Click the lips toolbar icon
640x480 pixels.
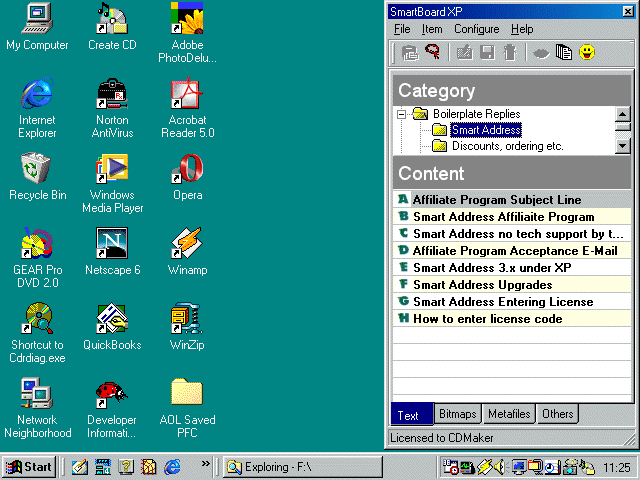(541, 53)
